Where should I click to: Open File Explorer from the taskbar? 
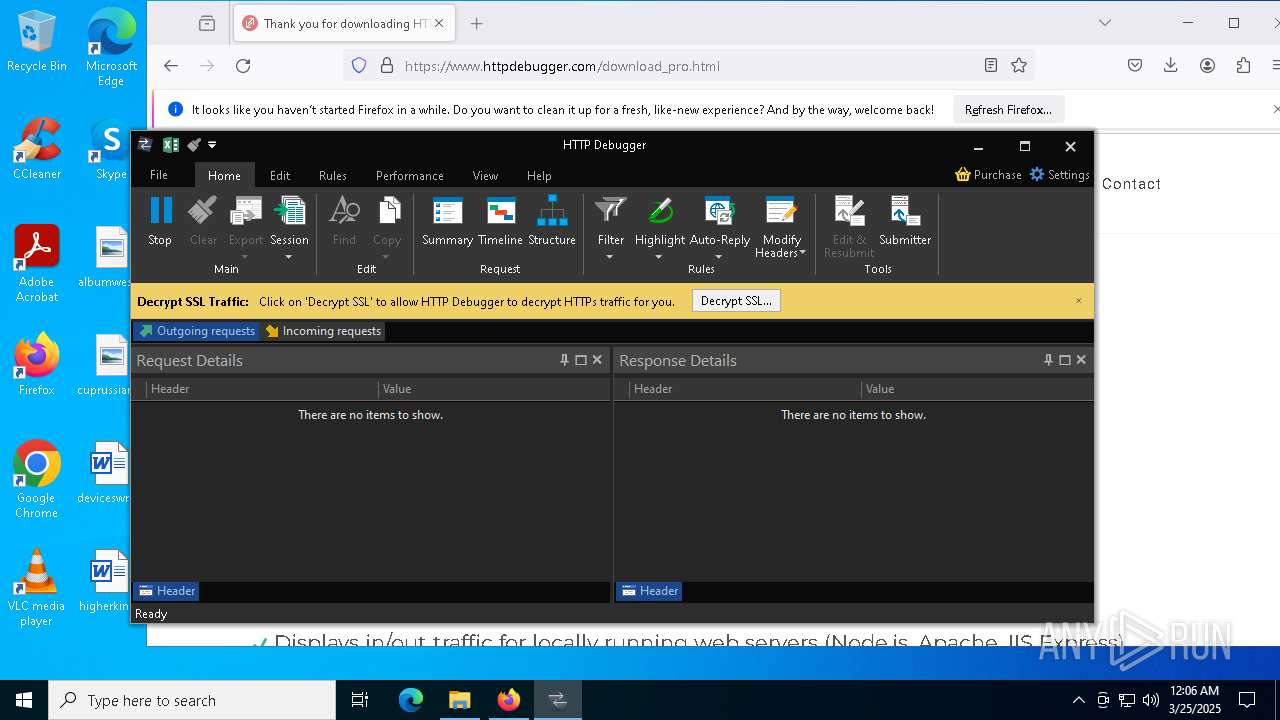460,700
